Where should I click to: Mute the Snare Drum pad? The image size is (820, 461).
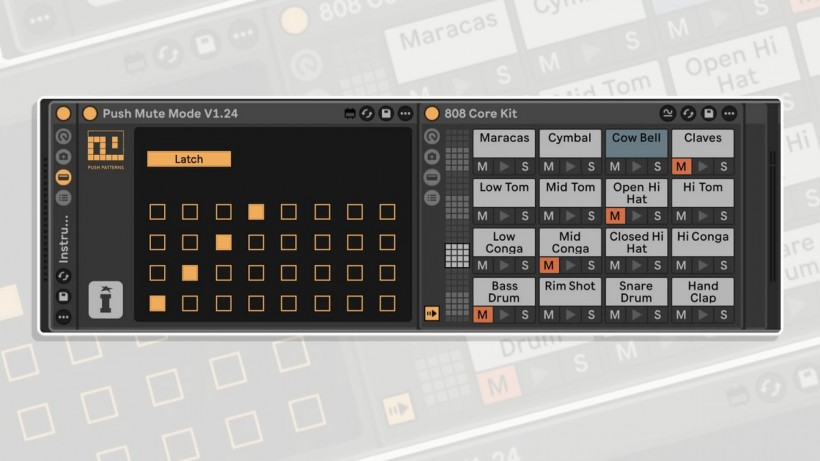pos(615,315)
